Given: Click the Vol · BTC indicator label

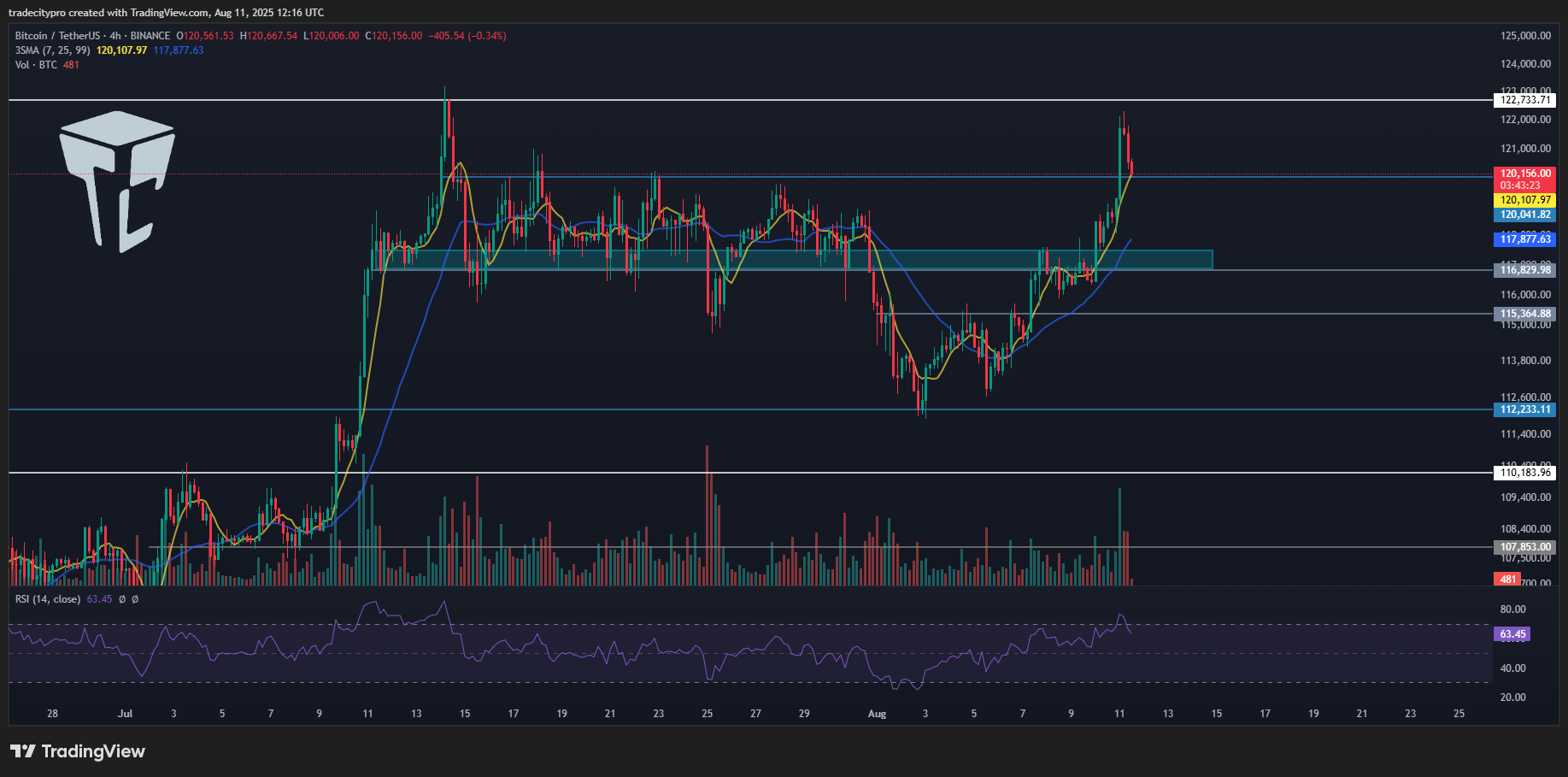Looking at the screenshot, I should click(x=36, y=65).
